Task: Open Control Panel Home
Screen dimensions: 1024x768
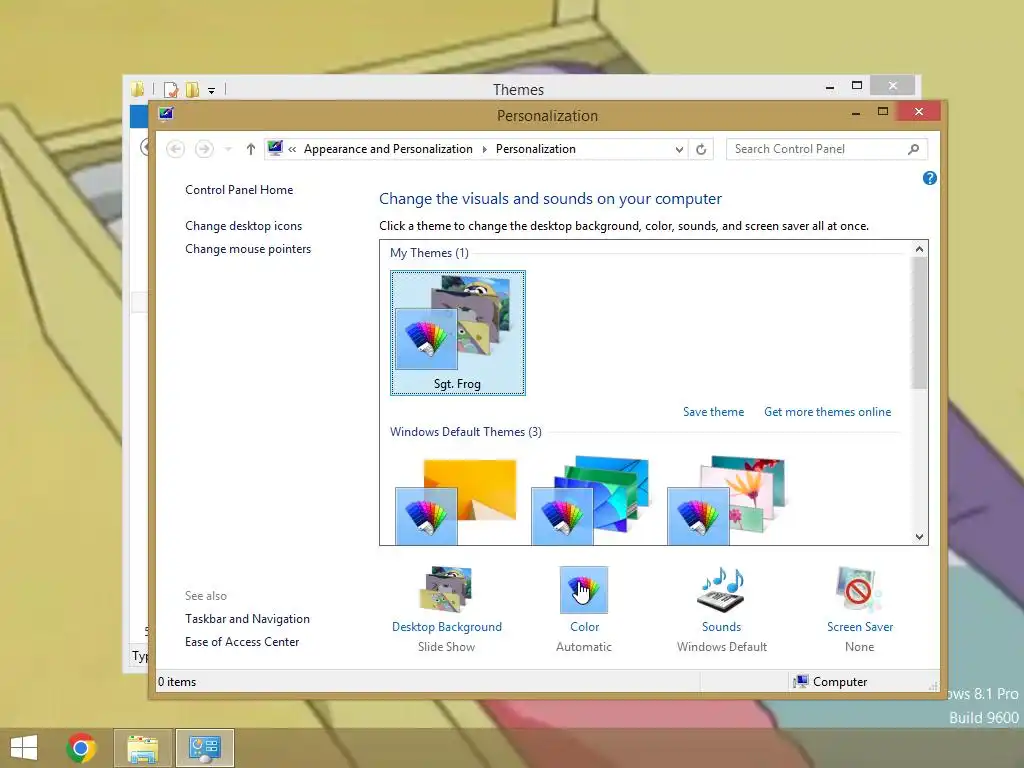Action: coord(239,190)
